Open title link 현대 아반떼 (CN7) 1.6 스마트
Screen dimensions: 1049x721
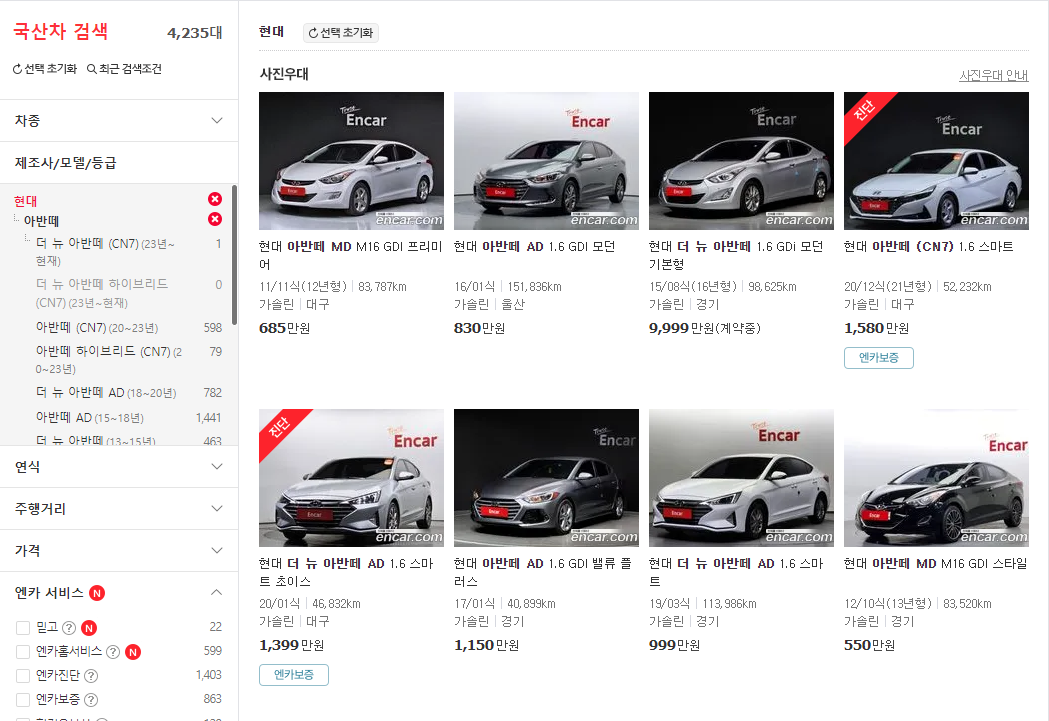pos(929,247)
